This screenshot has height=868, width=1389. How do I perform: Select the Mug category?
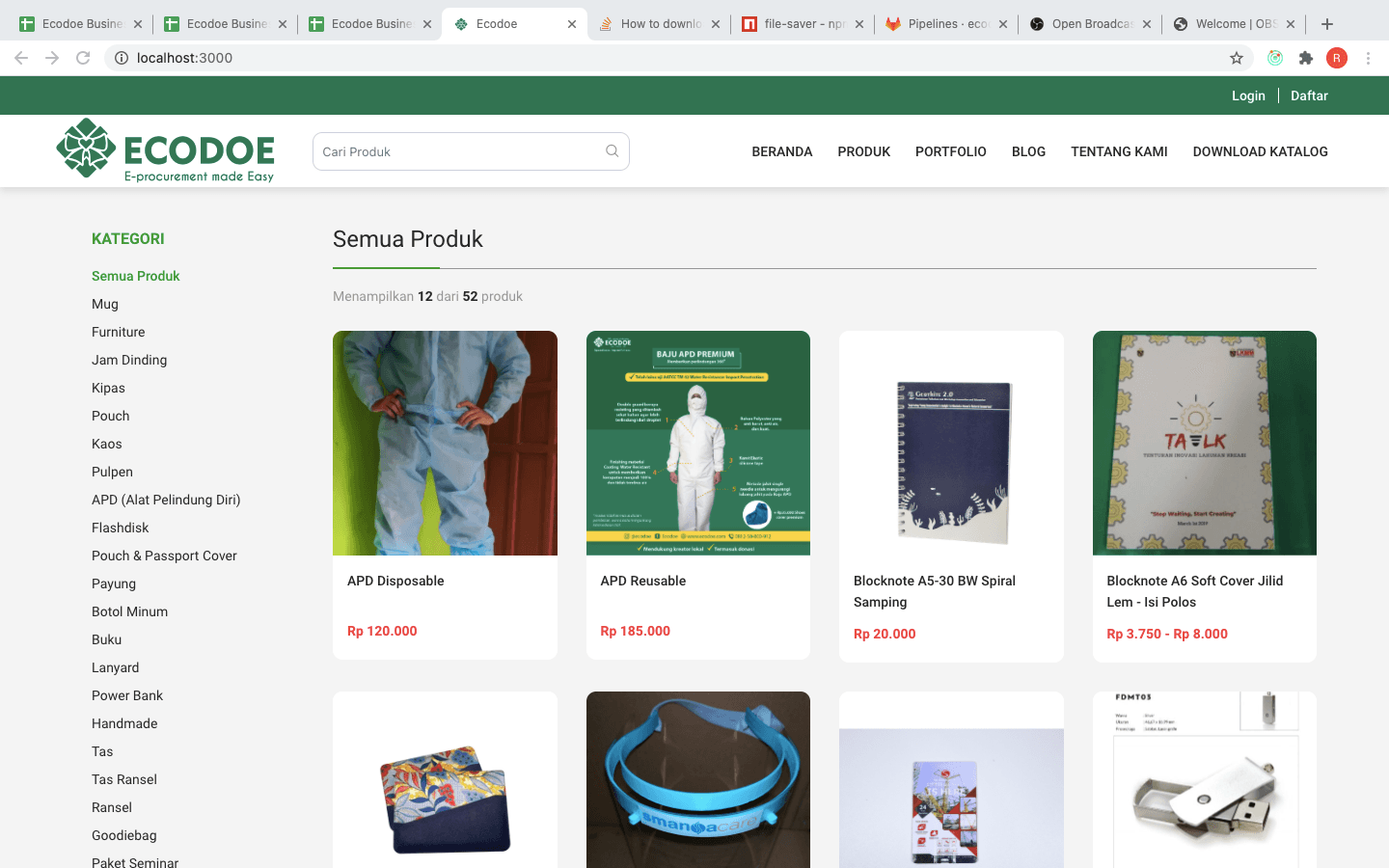click(x=105, y=304)
